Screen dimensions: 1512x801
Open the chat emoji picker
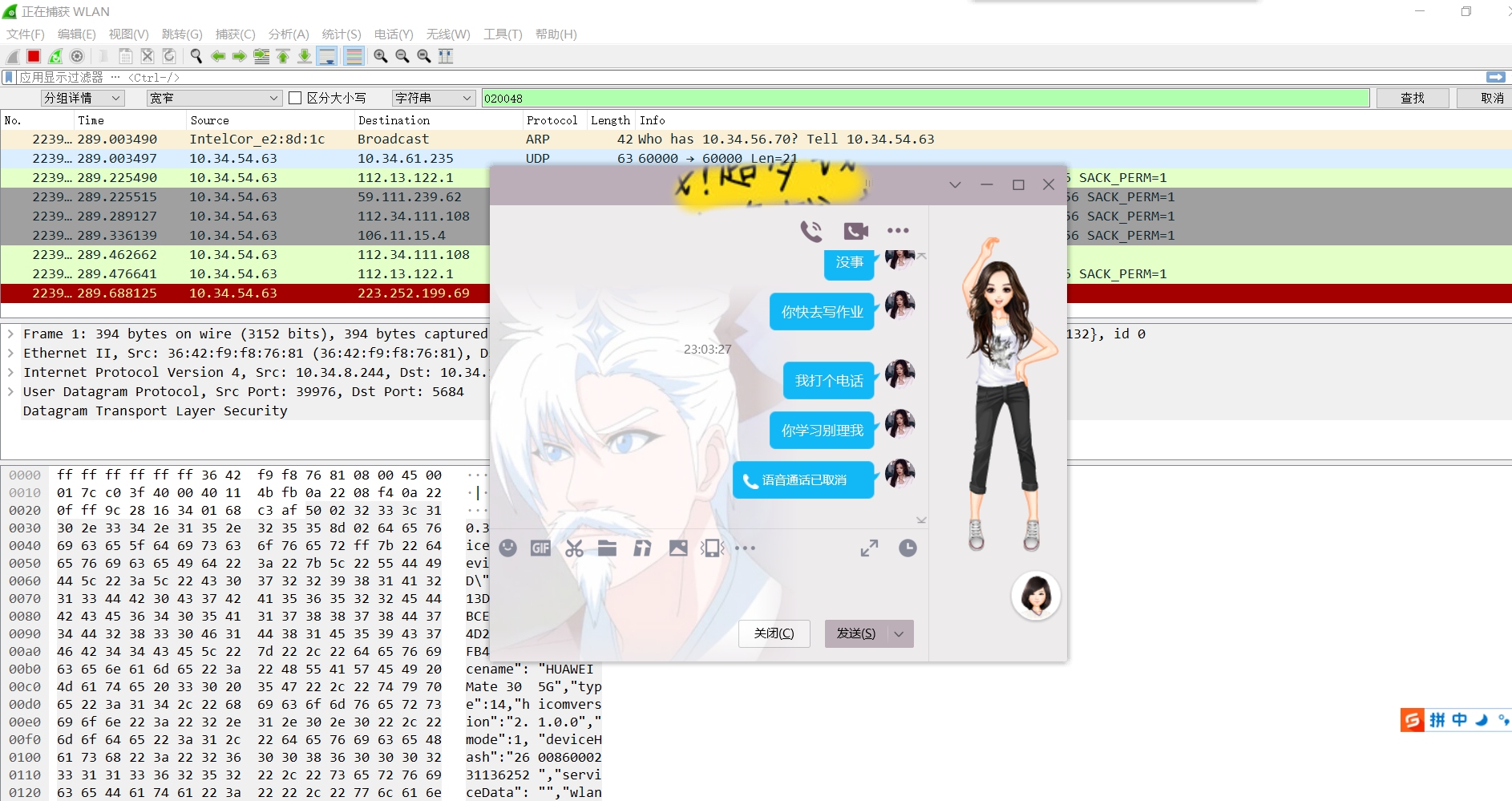click(507, 548)
